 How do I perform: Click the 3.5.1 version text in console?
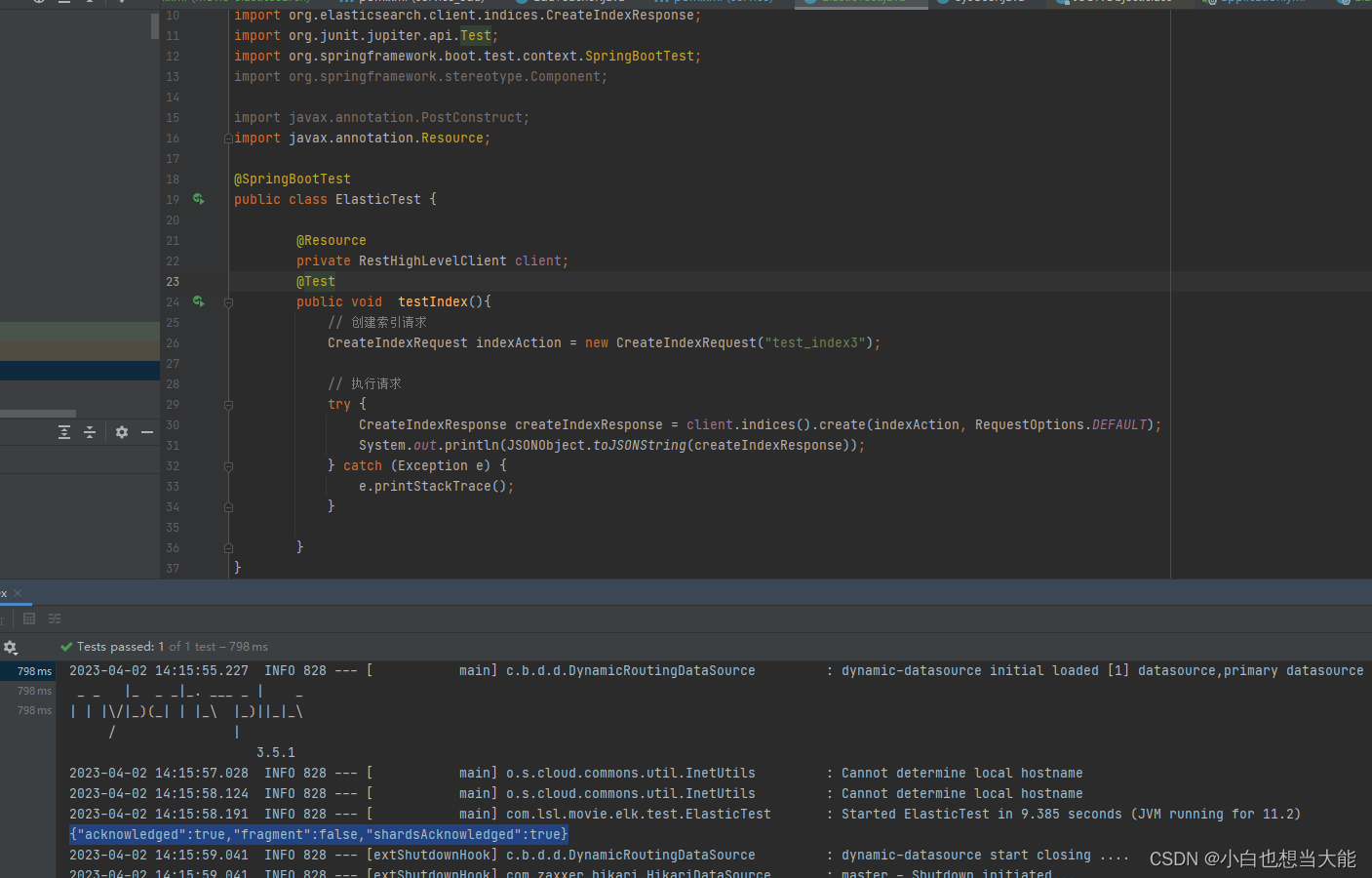tap(276, 752)
